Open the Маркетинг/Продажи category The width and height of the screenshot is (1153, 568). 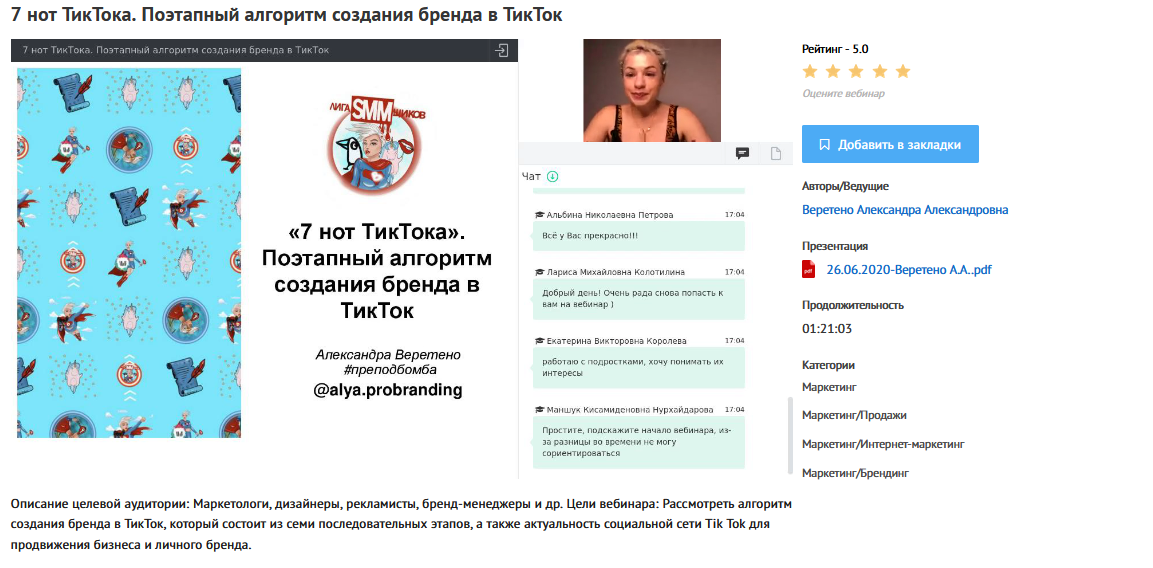854,415
